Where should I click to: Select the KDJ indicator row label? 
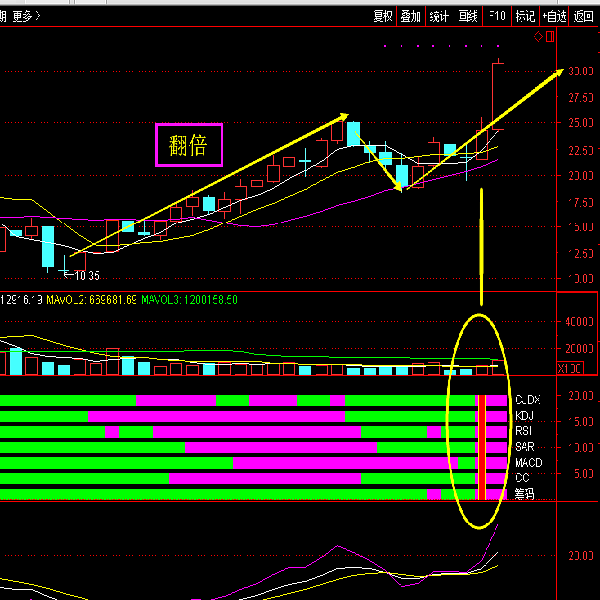[x=525, y=416]
